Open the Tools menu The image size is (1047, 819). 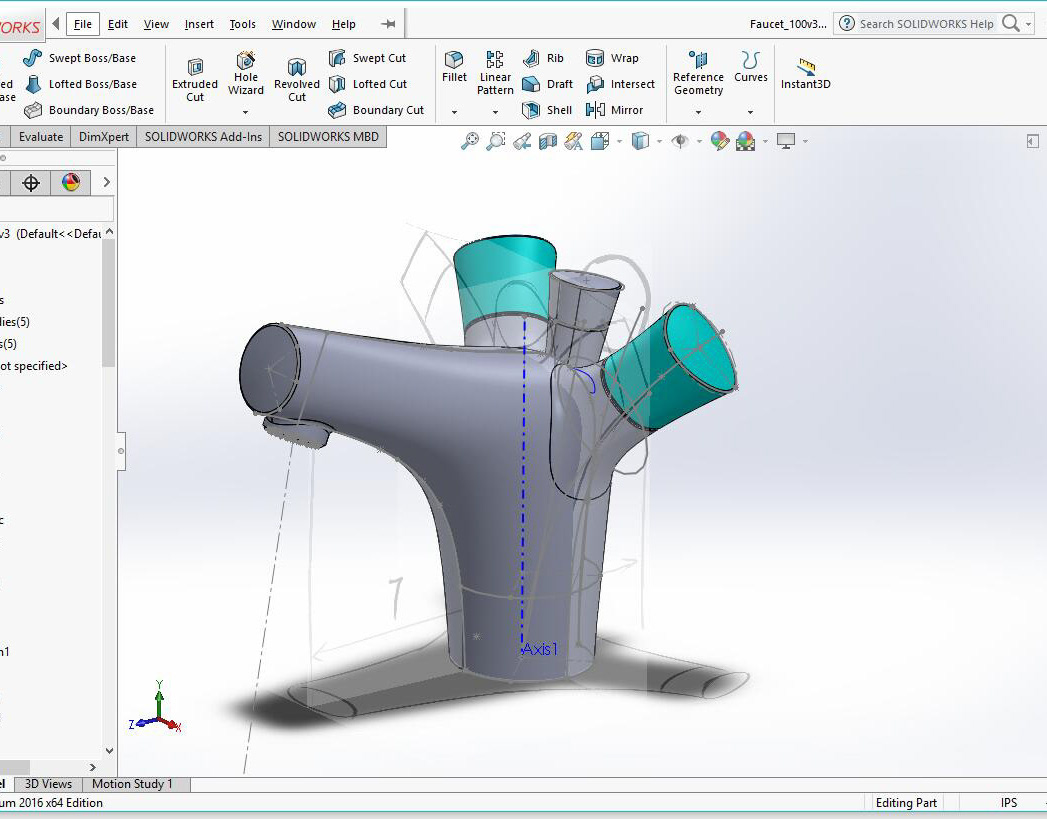(x=242, y=24)
